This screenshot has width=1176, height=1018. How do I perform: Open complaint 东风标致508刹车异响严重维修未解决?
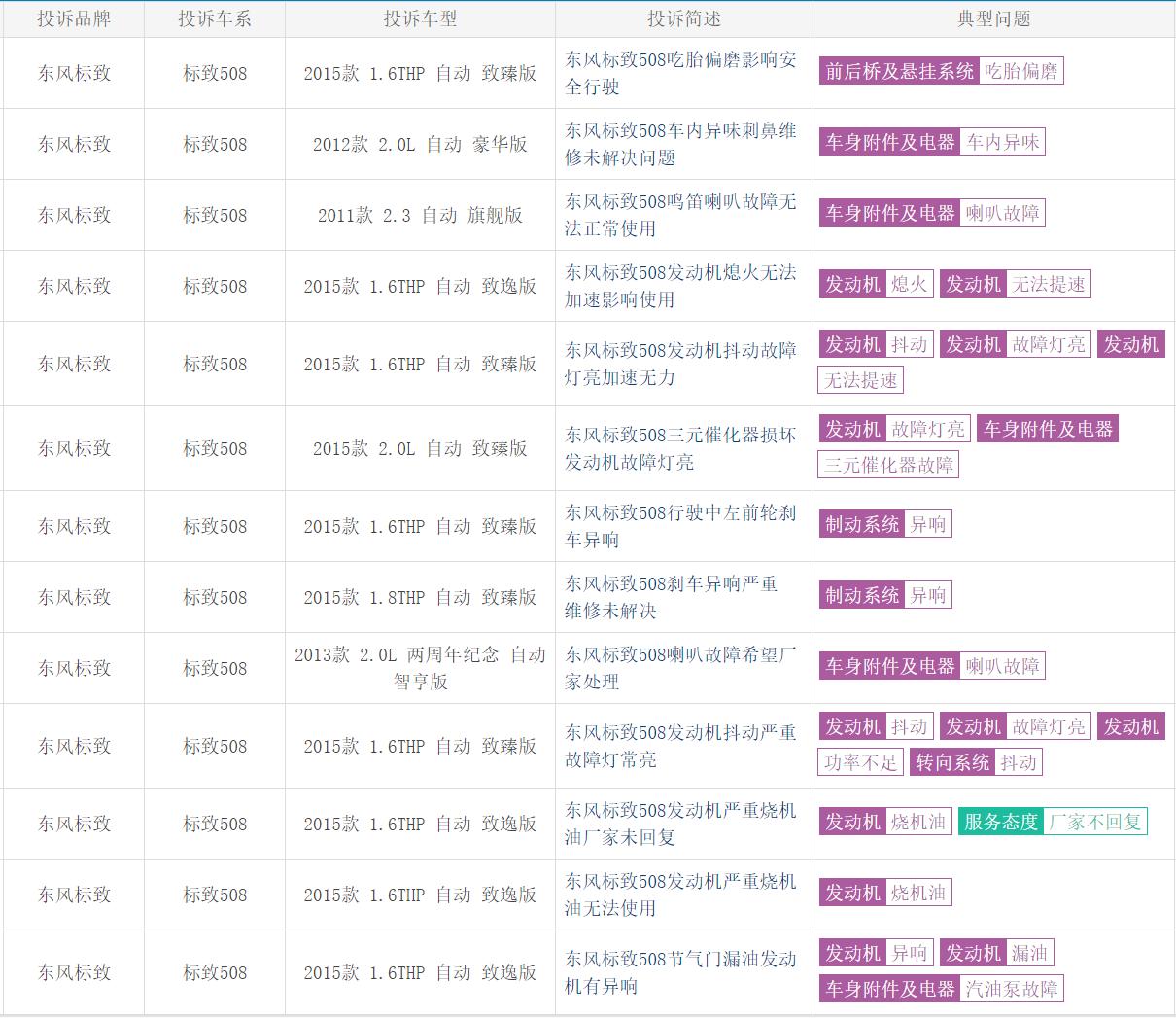click(672, 597)
